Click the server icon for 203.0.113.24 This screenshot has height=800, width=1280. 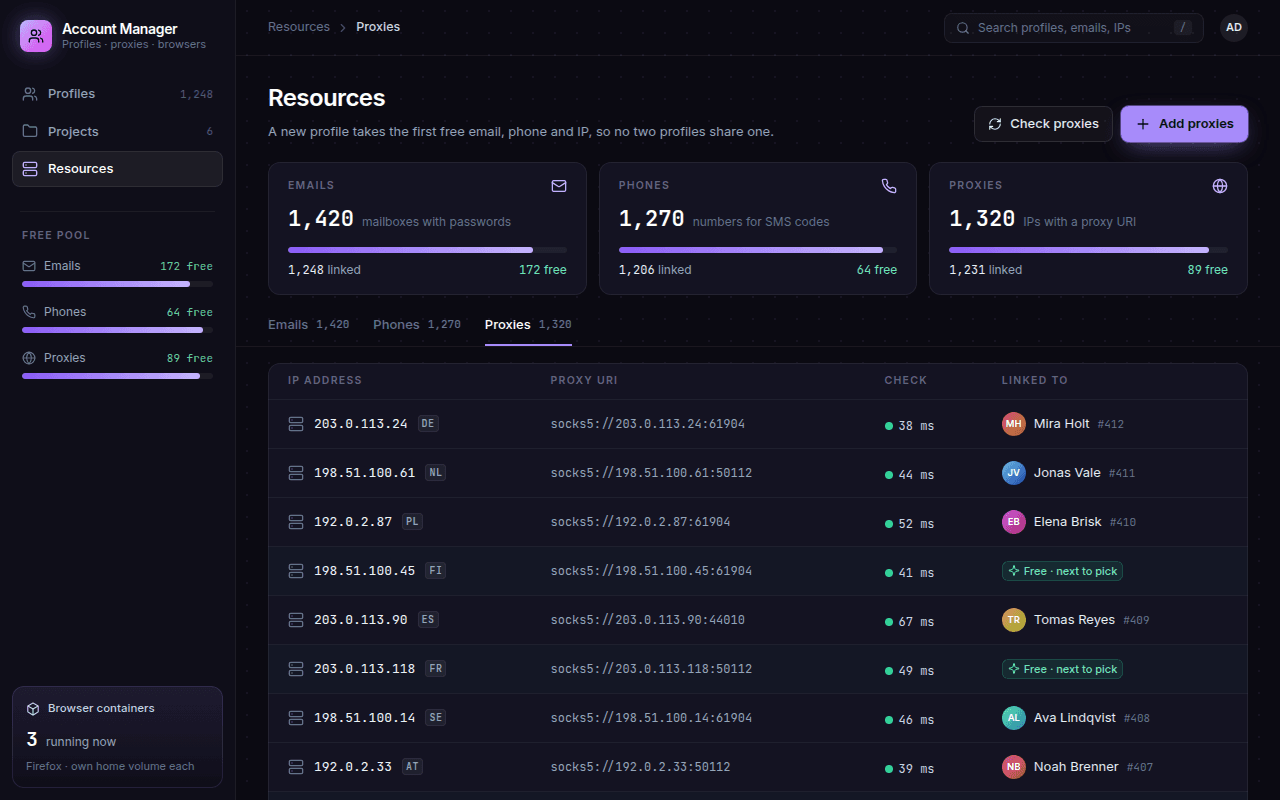tap(296, 424)
